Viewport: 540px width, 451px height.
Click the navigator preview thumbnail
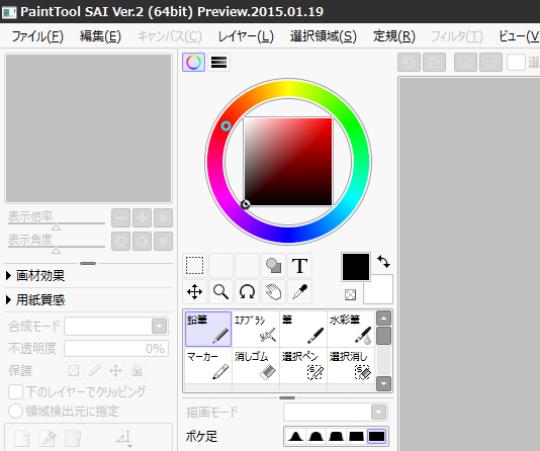[89, 128]
